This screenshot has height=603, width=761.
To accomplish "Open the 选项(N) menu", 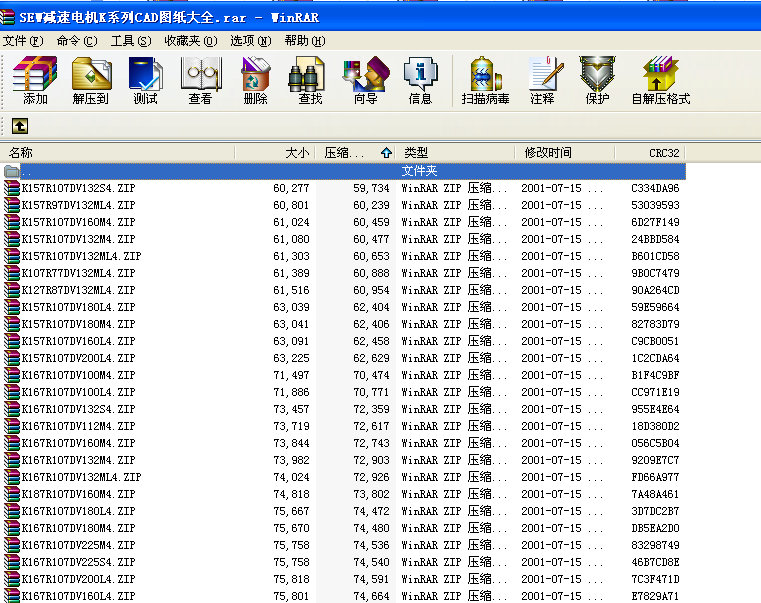I will pyautogui.click(x=250, y=41).
